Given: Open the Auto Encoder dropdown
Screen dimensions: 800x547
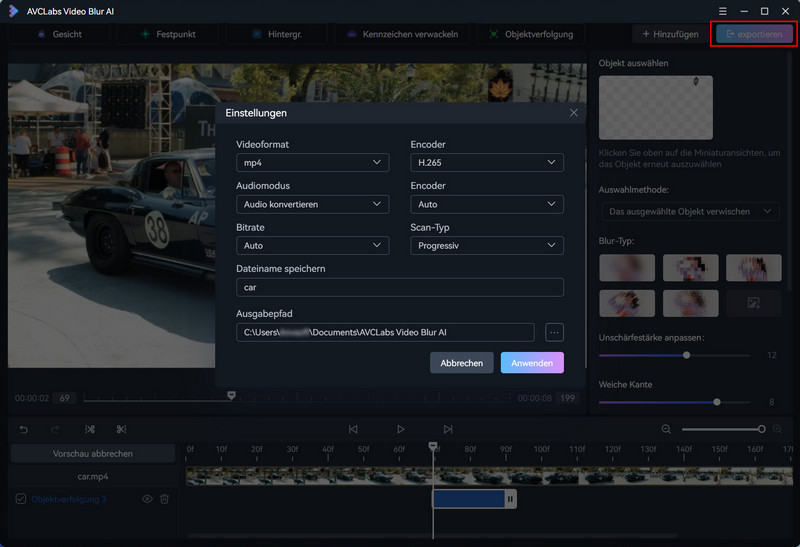Looking at the screenshot, I should pyautogui.click(x=487, y=204).
